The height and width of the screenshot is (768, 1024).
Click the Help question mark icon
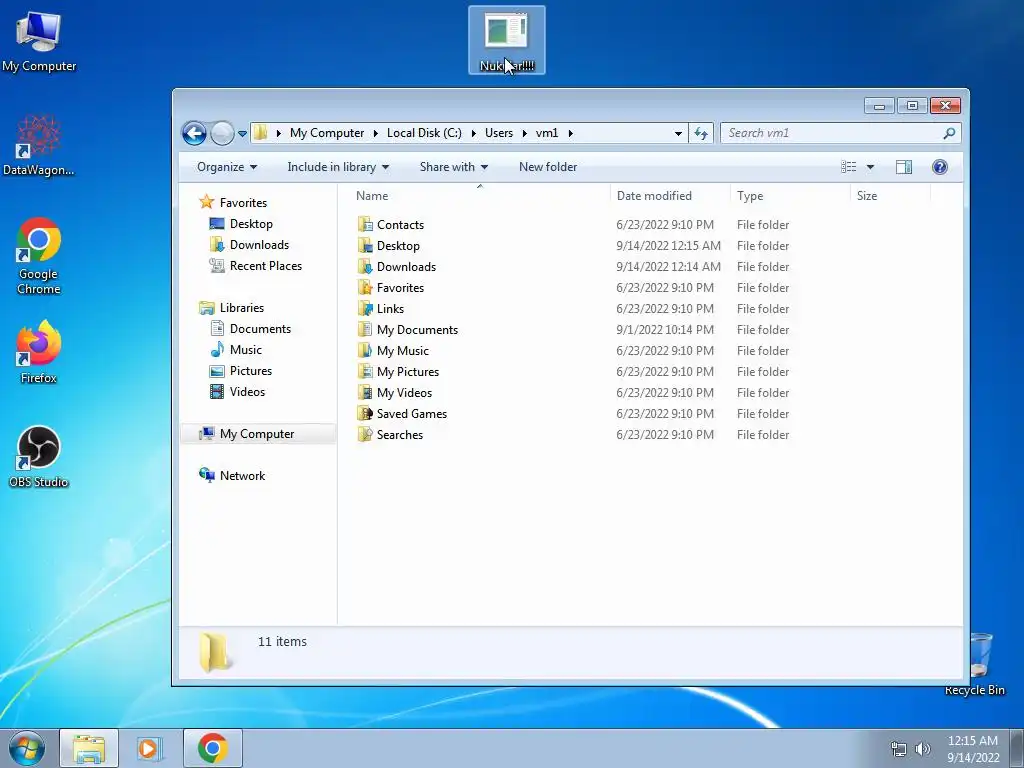click(940, 167)
